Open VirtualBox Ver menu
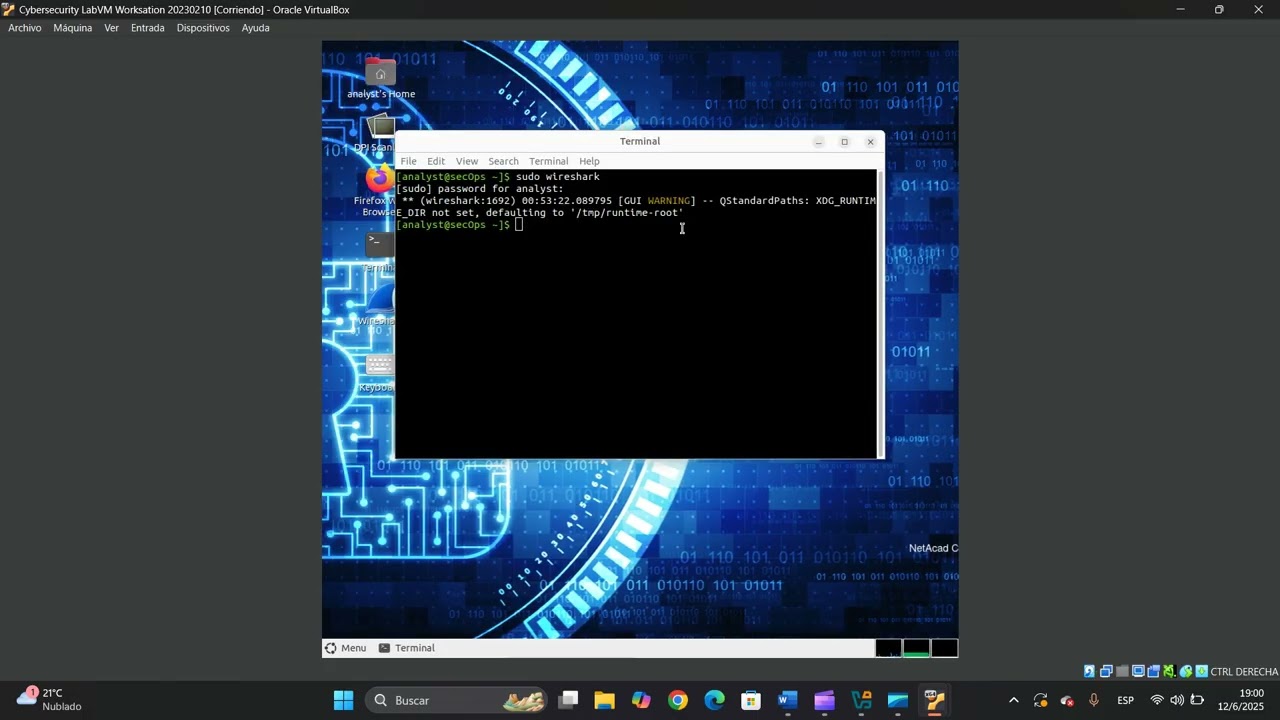The height and width of the screenshot is (720, 1280). coord(111,28)
